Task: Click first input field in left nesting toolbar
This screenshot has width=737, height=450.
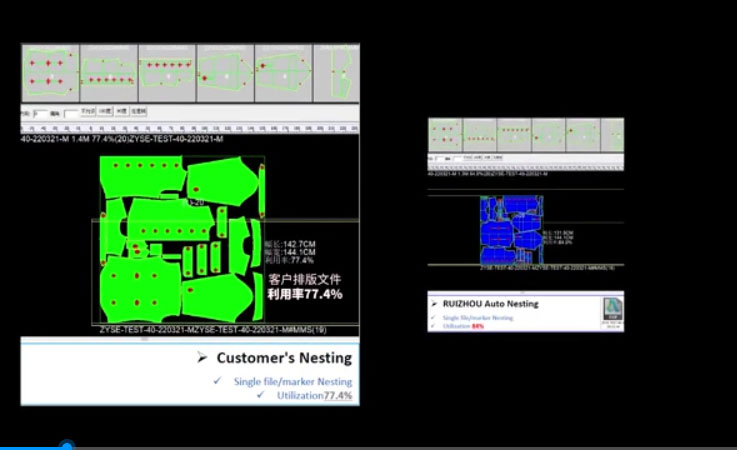Action: pos(39,112)
